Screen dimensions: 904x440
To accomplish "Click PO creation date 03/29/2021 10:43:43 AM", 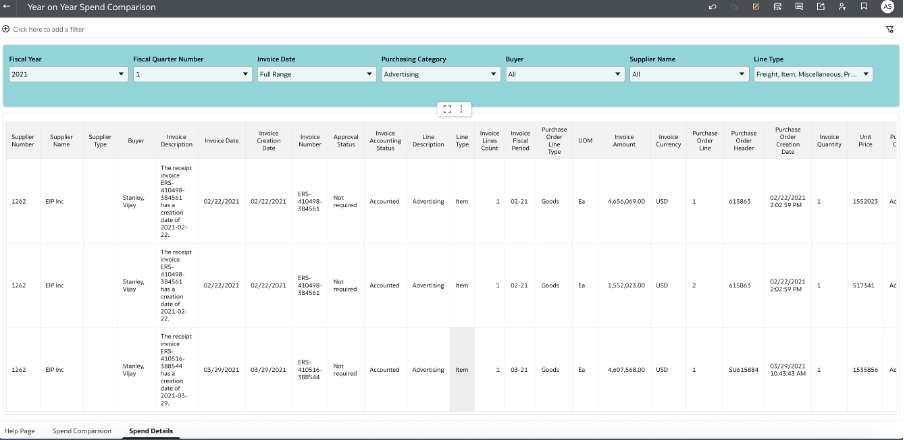I will coord(788,370).
